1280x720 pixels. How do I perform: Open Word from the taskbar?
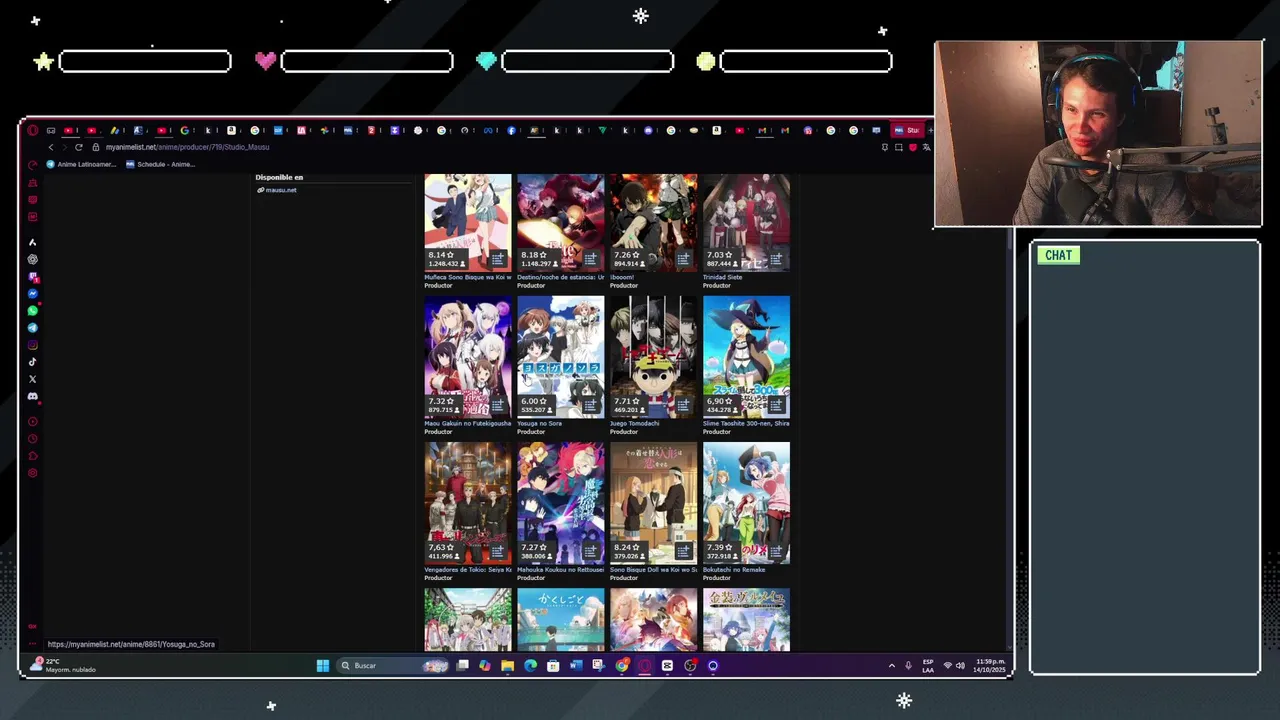(x=576, y=665)
